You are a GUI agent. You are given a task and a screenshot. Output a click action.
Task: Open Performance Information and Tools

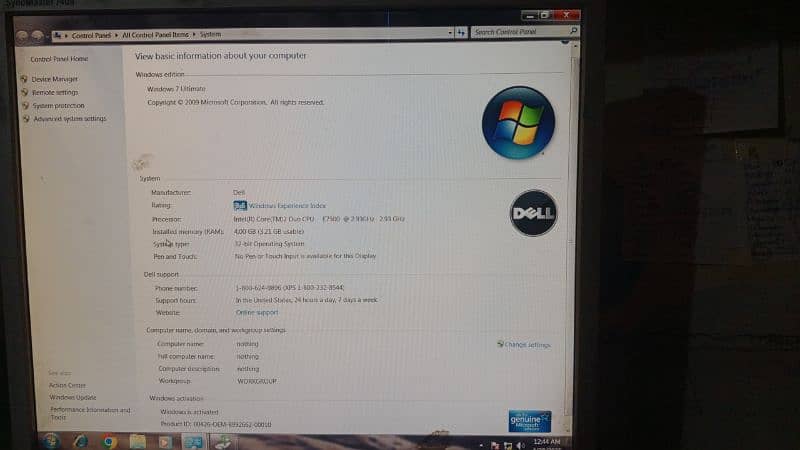click(x=90, y=413)
